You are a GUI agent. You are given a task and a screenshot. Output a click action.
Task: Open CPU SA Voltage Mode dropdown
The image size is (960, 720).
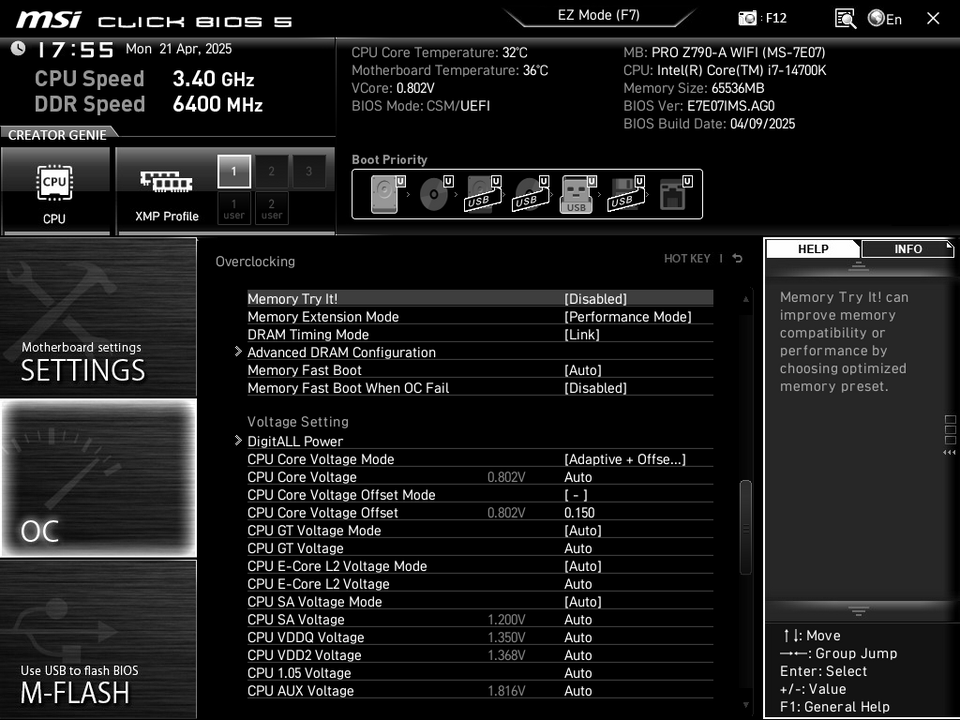[x=583, y=601]
